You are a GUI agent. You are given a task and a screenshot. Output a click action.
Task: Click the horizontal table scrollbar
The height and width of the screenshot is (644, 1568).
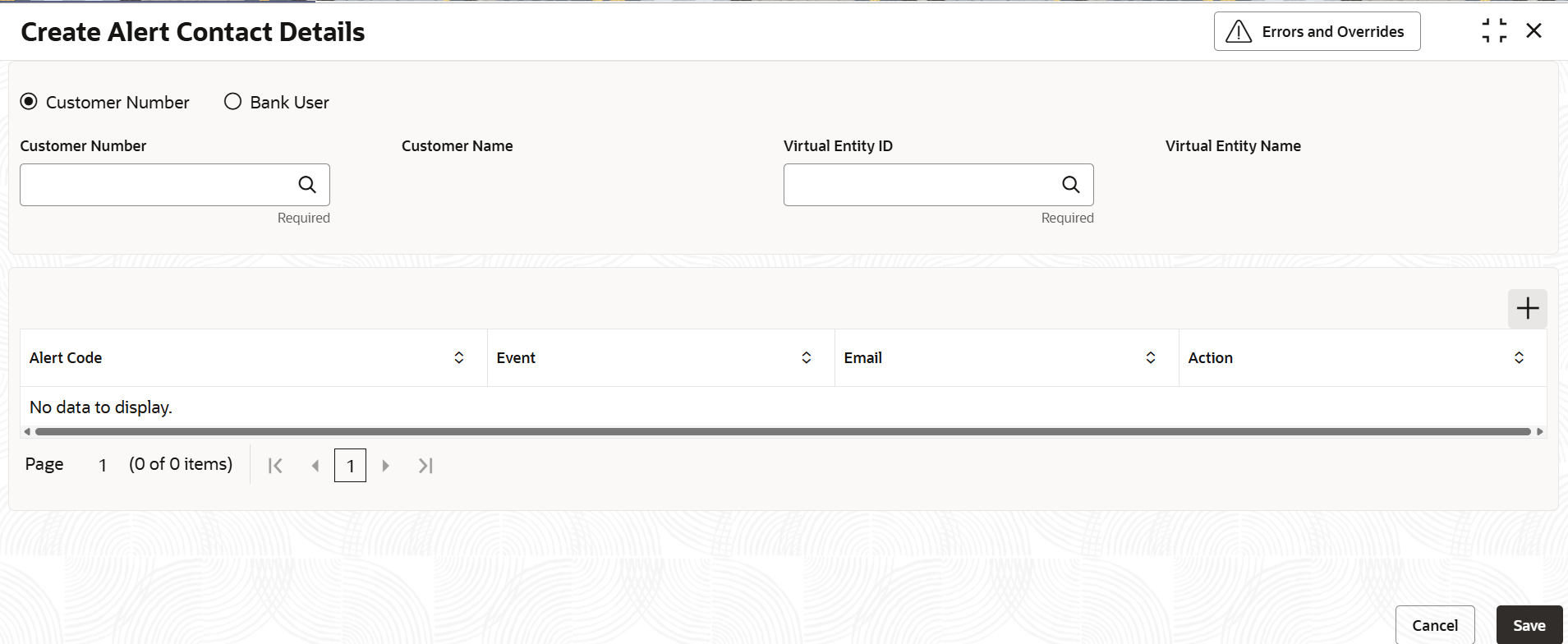[x=784, y=431]
